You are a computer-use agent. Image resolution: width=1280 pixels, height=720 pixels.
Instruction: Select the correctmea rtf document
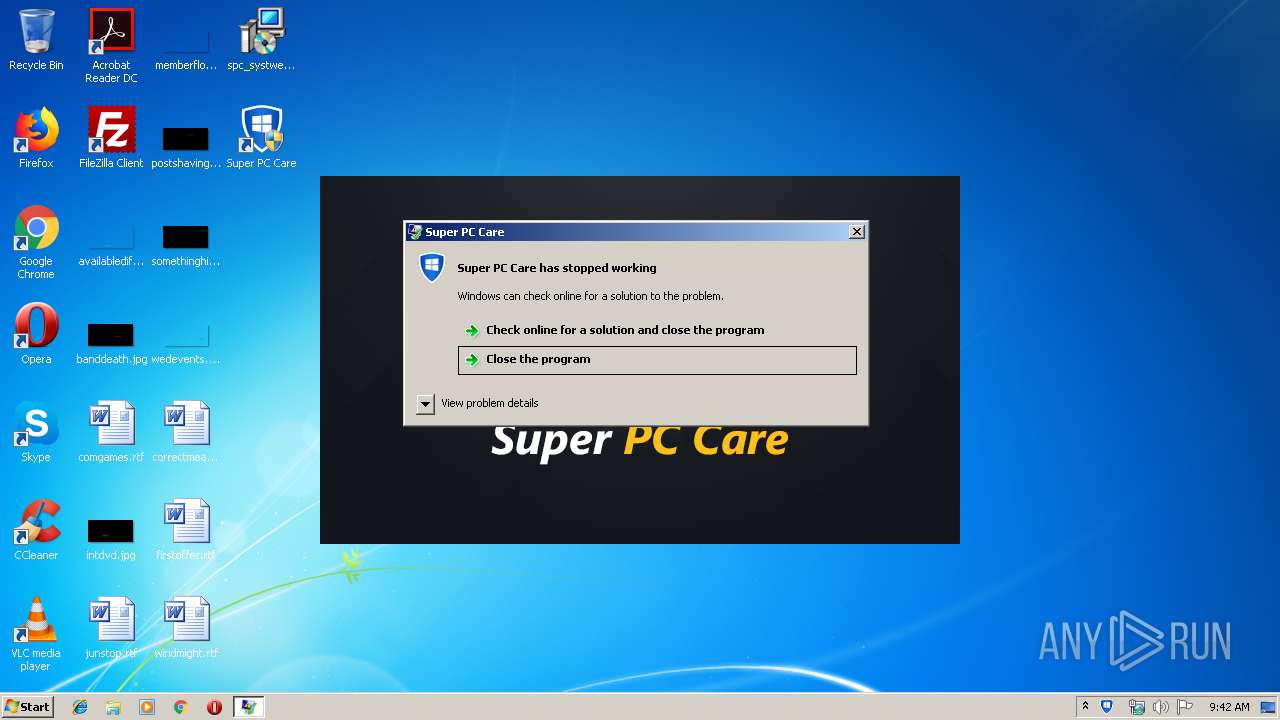pos(186,432)
